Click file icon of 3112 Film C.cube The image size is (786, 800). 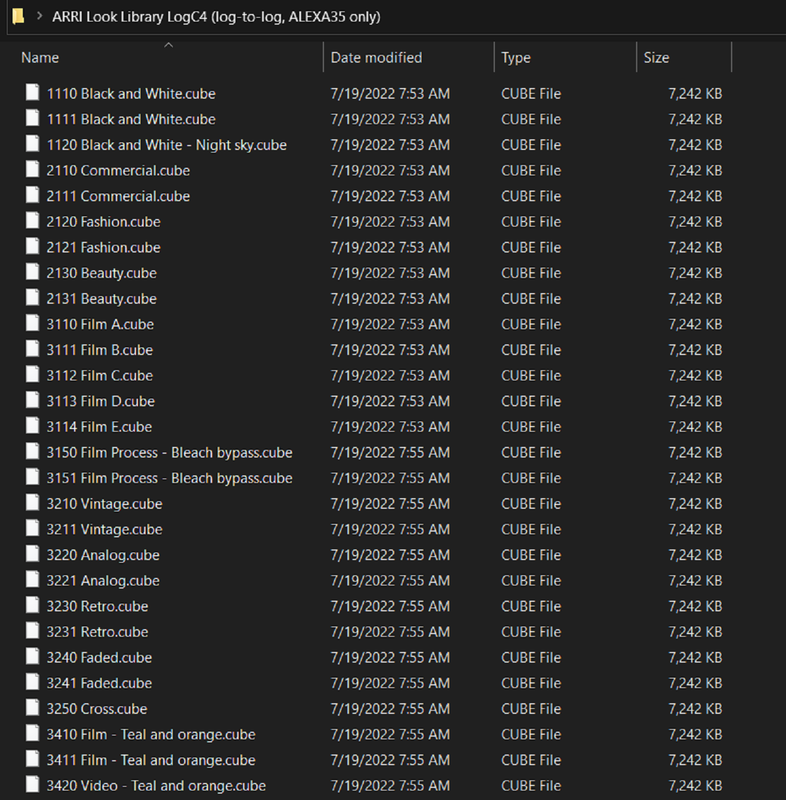coord(33,374)
